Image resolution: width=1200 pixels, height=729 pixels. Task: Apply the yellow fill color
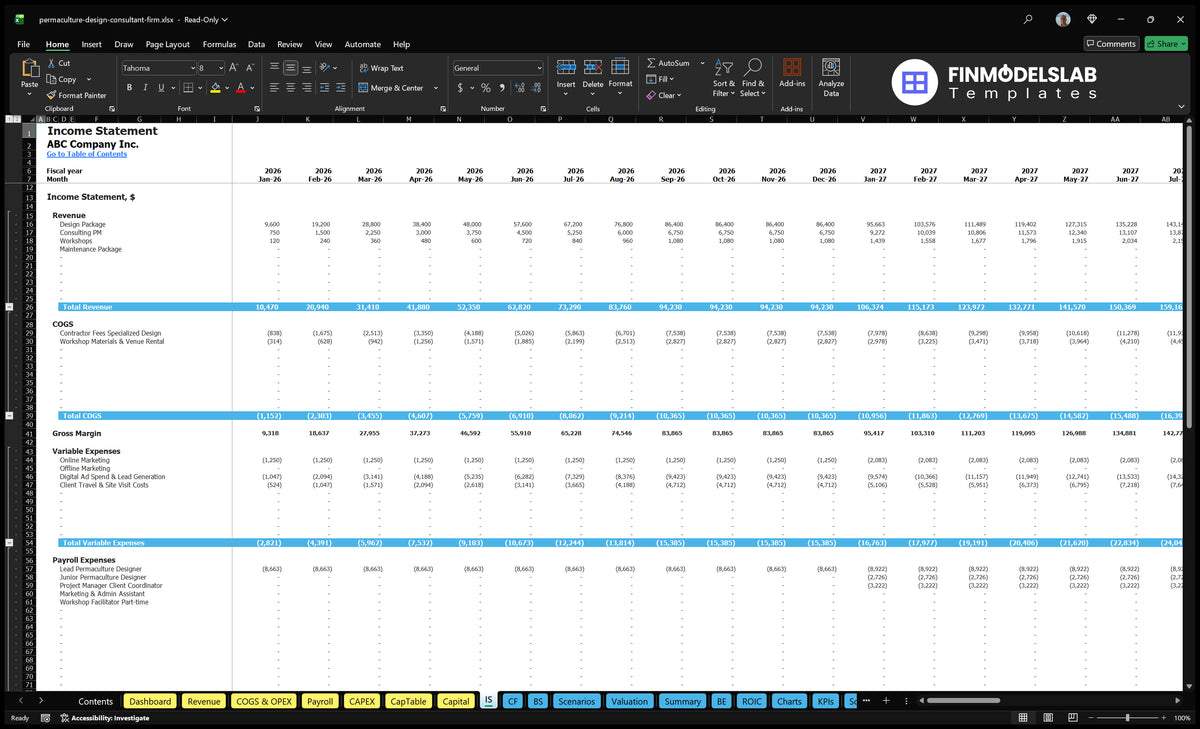pyautogui.click(x=214, y=88)
